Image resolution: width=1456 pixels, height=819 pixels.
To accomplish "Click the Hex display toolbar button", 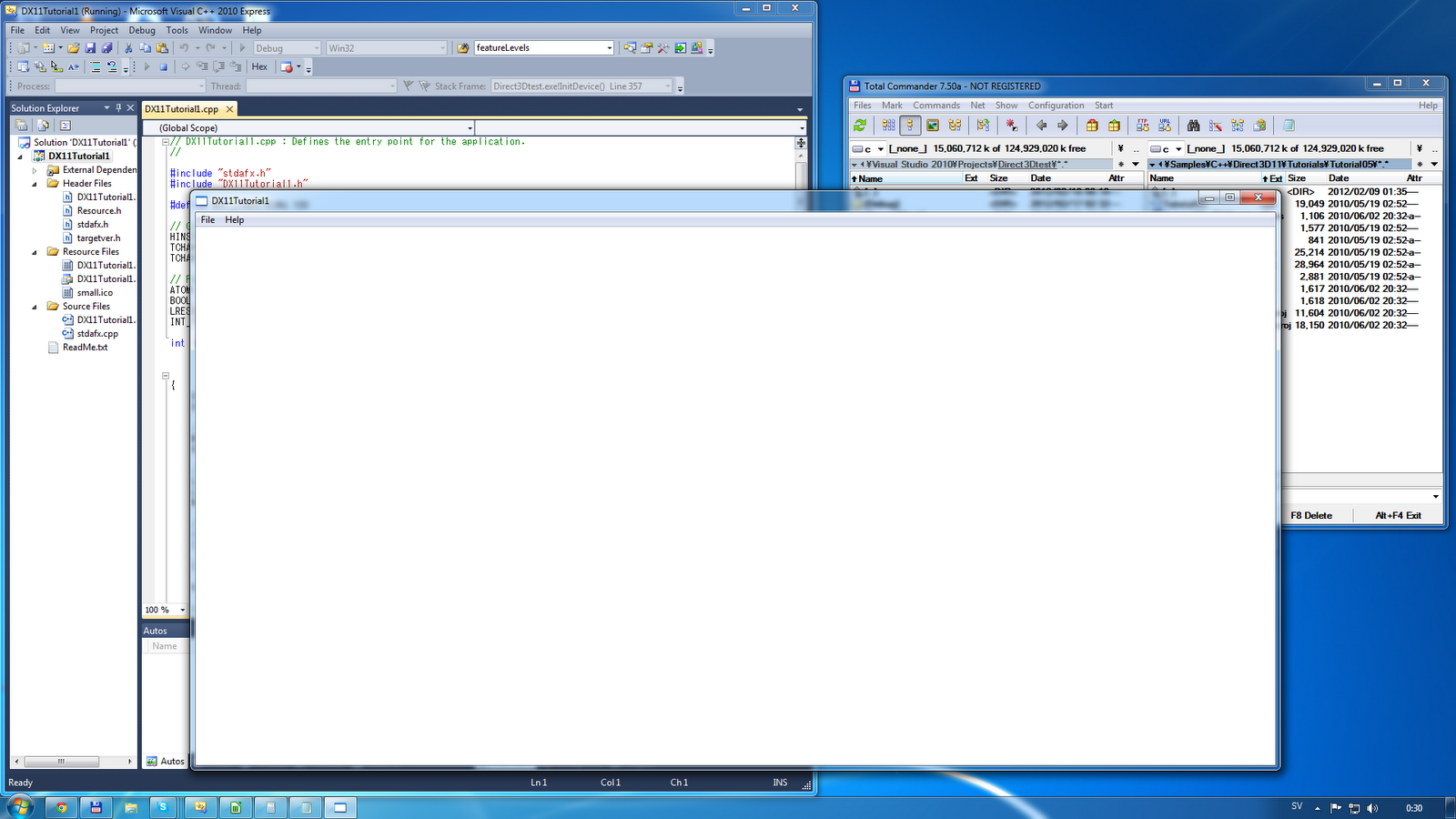I will click(259, 66).
